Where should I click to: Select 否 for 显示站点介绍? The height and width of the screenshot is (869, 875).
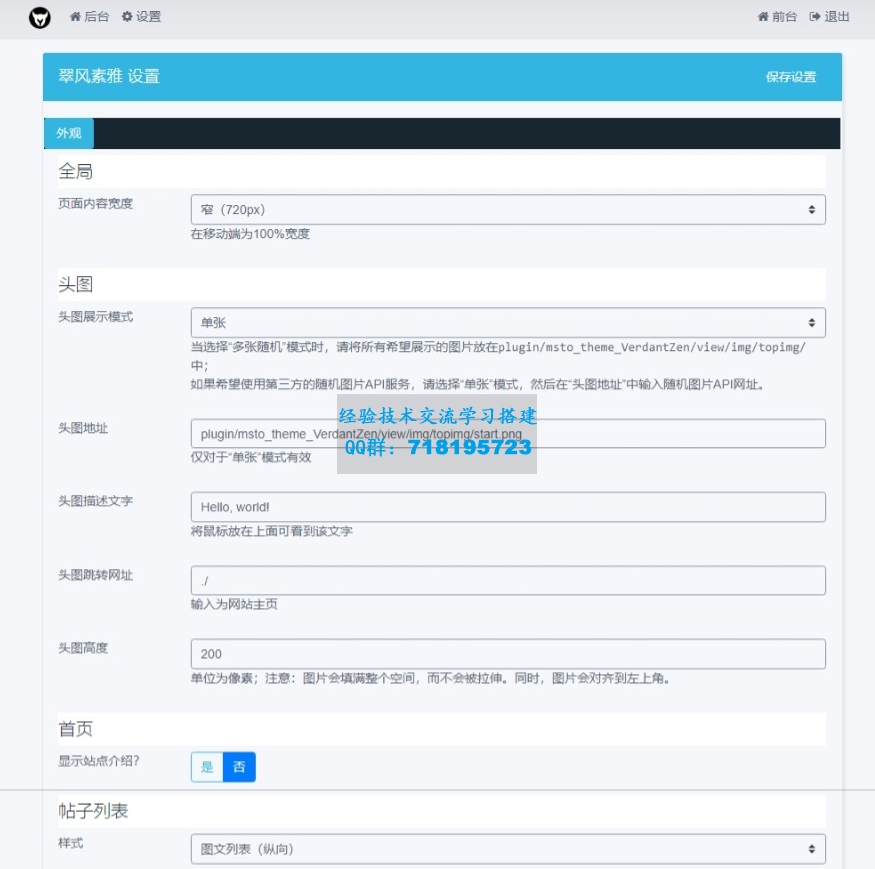pos(239,767)
